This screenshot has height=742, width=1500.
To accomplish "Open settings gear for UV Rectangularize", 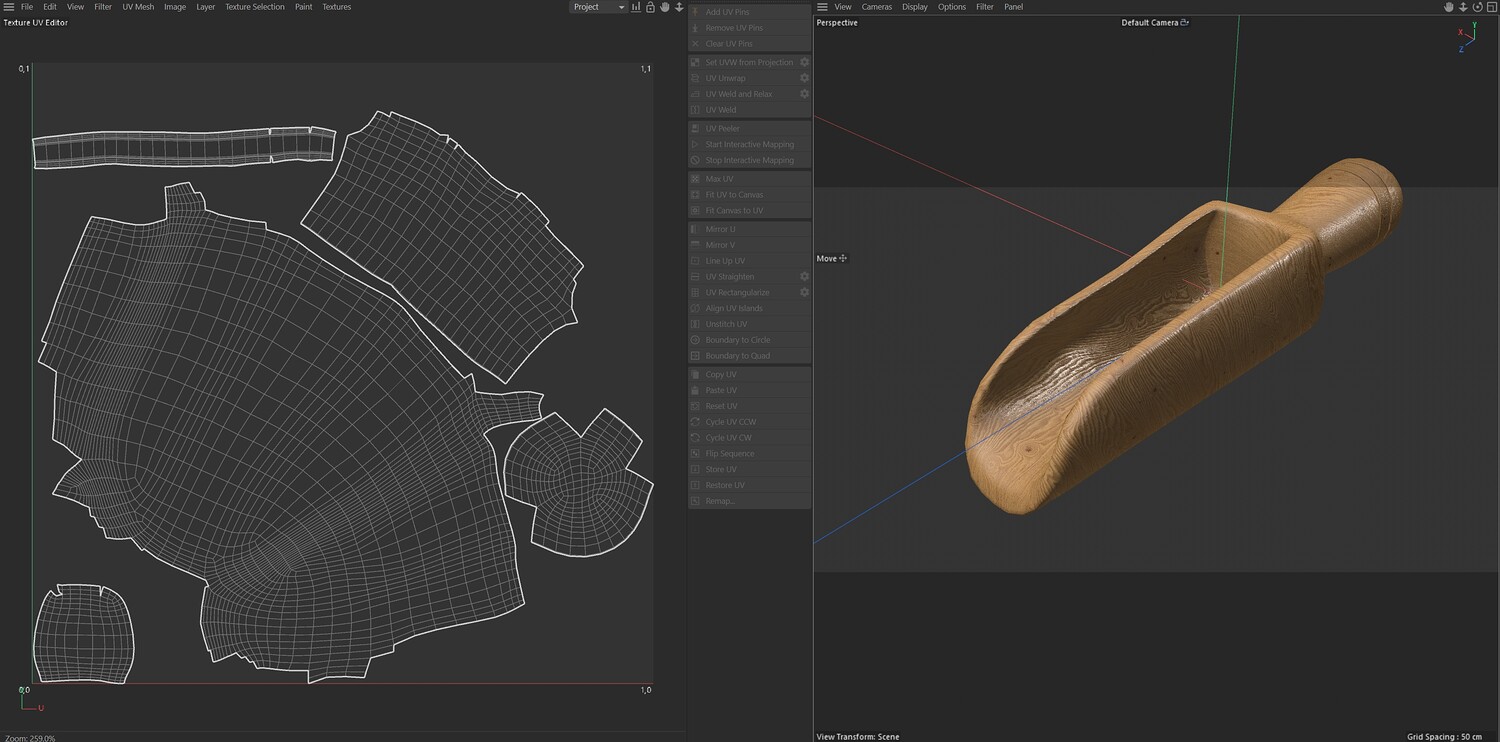I will [804, 292].
